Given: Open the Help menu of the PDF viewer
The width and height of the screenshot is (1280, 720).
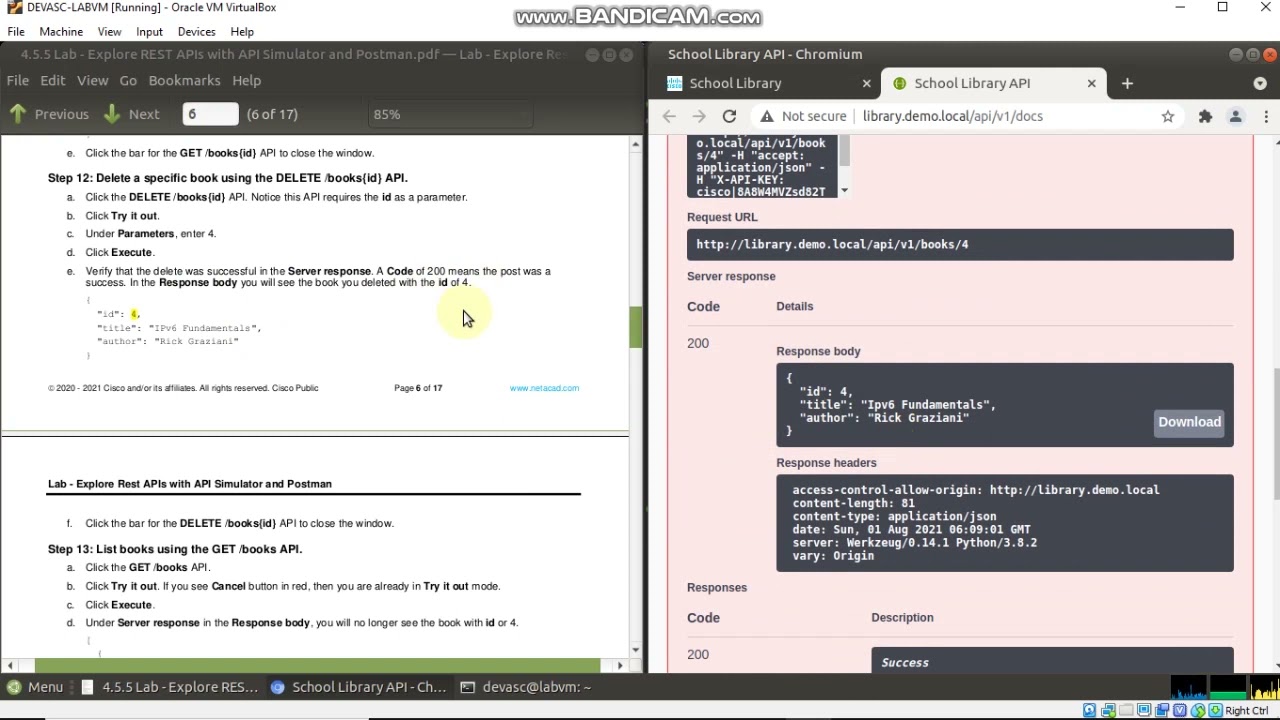Looking at the screenshot, I should pyautogui.click(x=246, y=81).
